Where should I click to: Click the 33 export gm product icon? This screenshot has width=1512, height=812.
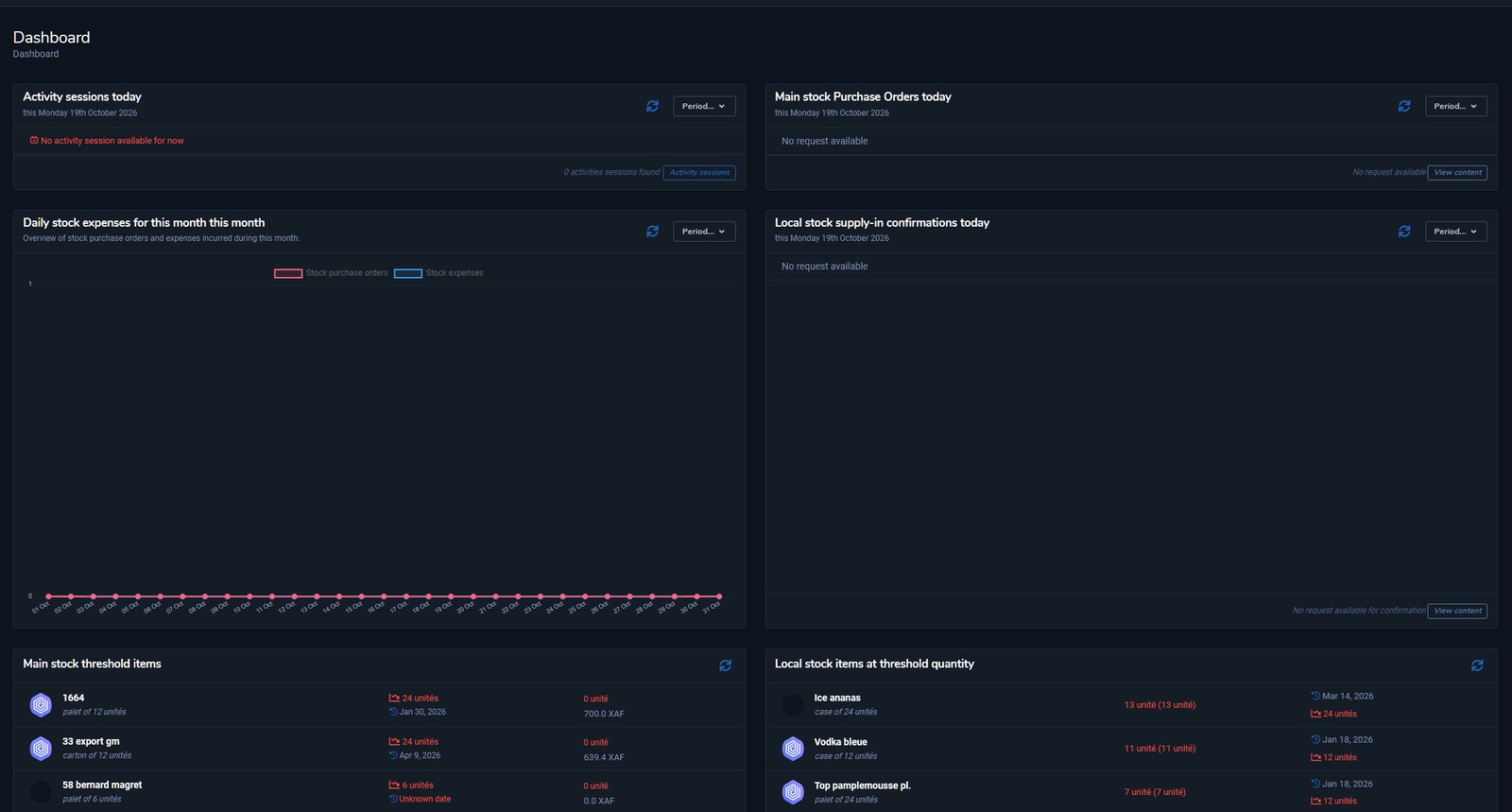pos(41,749)
